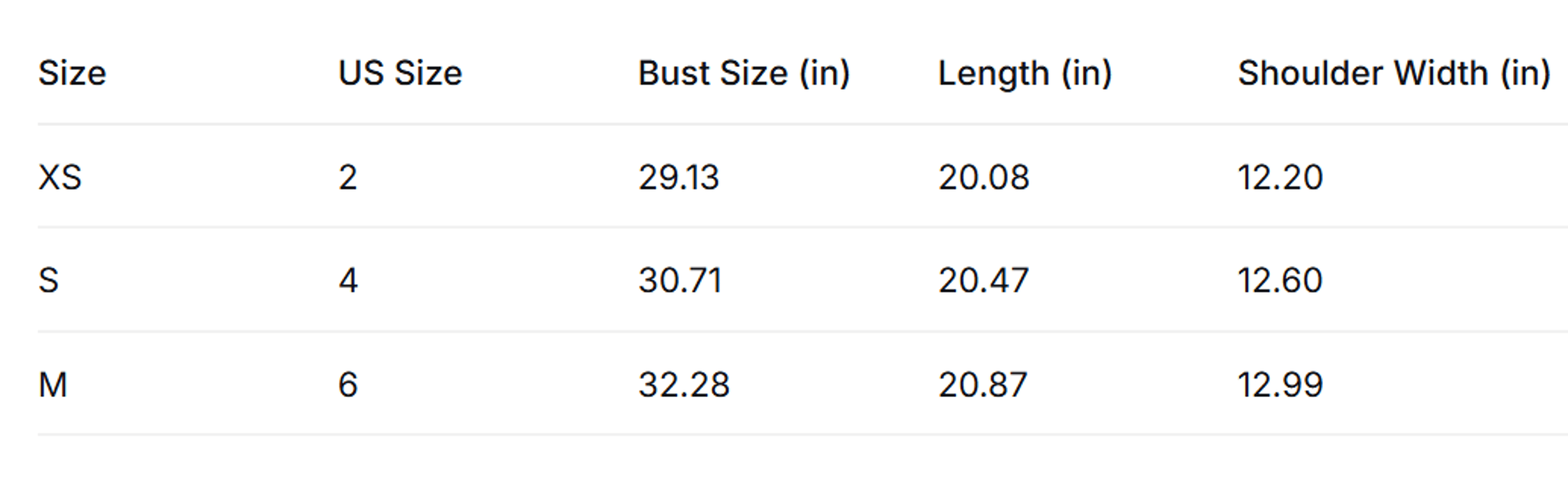The width and height of the screenshot is (1568, 486).
Task: Click US size value 4
Action: [x=348, y=281]
